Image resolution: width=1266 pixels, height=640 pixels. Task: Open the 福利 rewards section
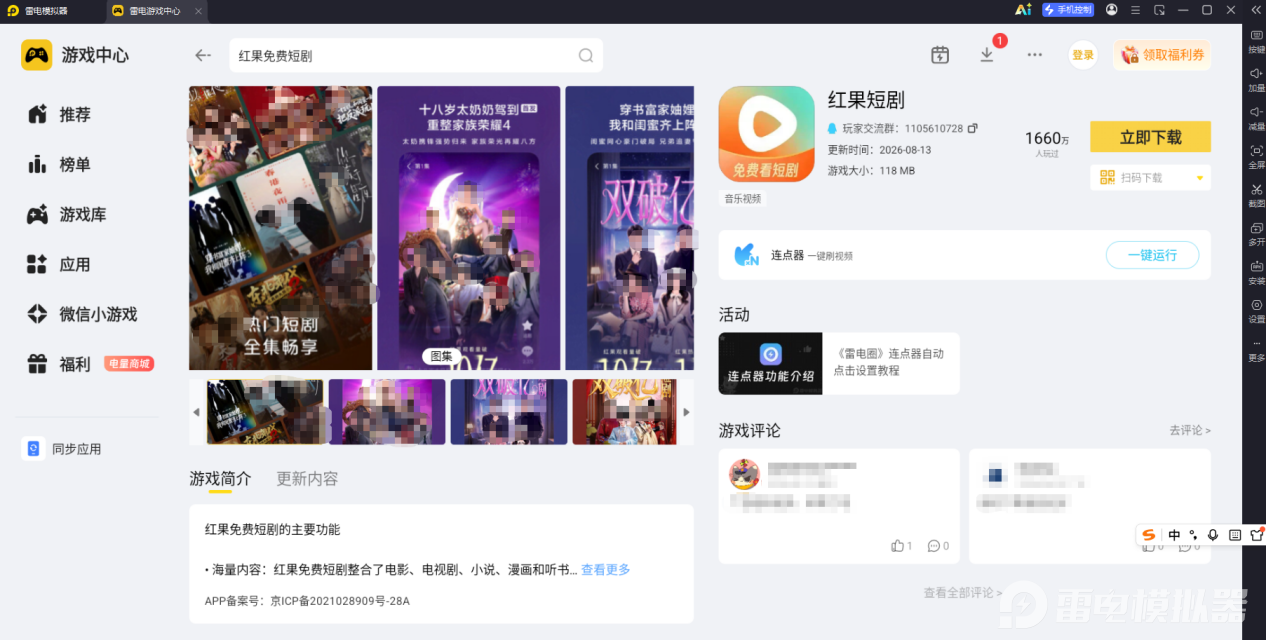(x=59, y=364)
